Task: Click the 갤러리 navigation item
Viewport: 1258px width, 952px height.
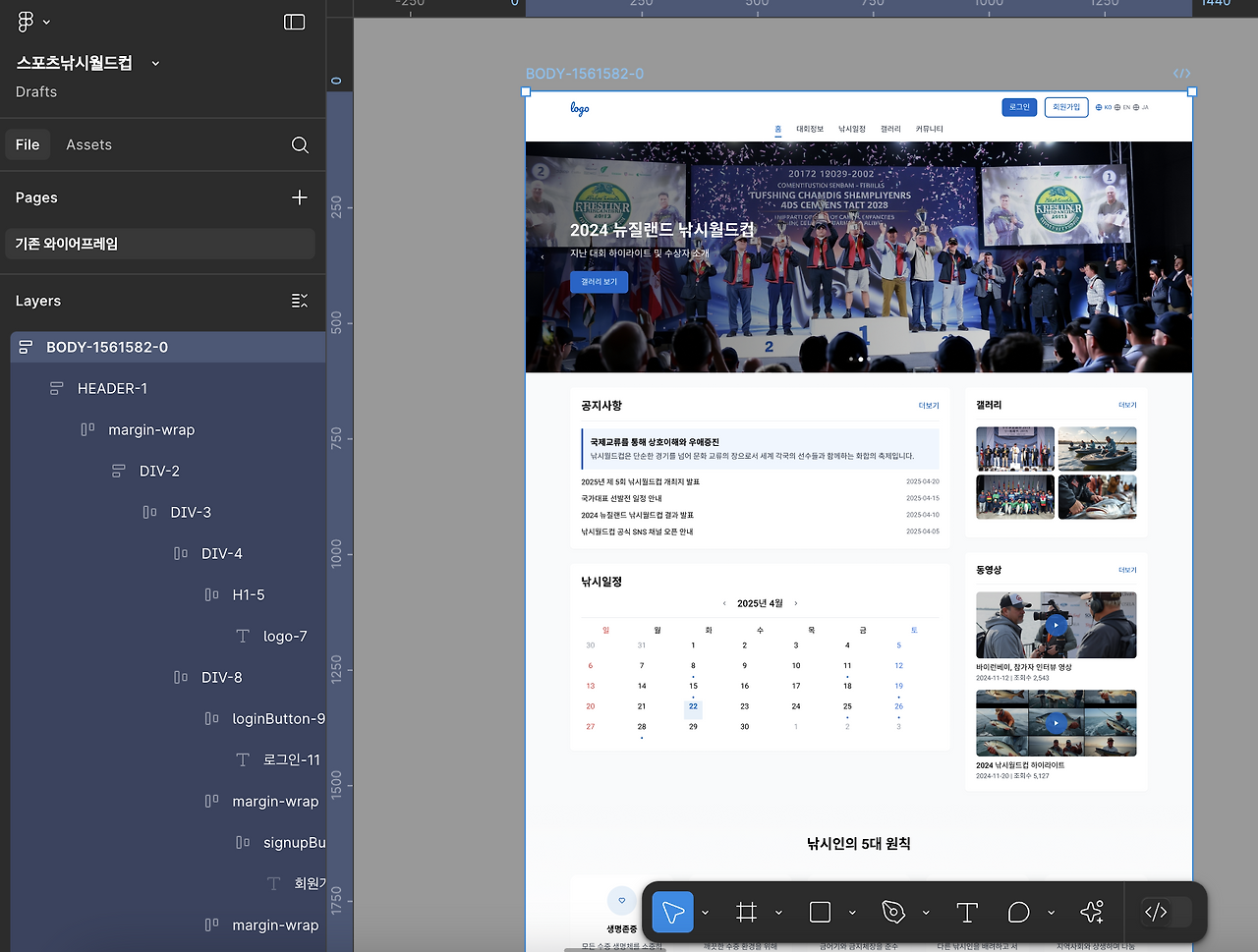Action: pyautogui.click(x=890, y=129)
